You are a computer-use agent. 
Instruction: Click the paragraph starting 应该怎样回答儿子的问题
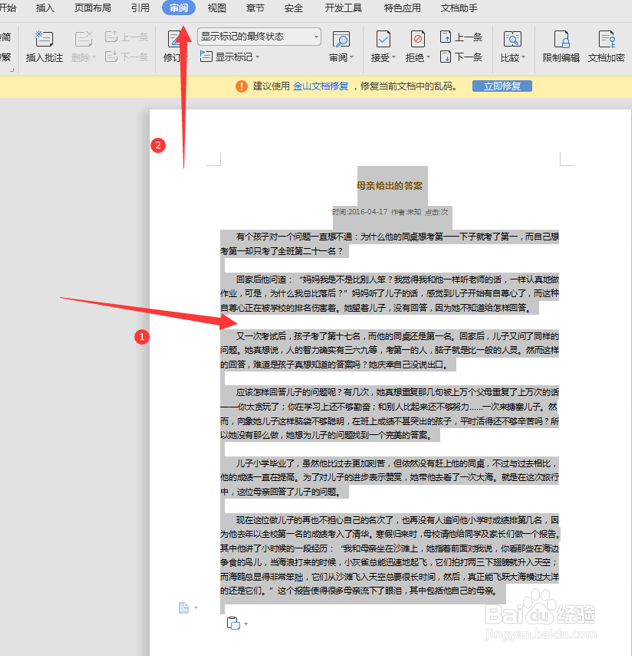pyautogui.click(x=389, y=414)
